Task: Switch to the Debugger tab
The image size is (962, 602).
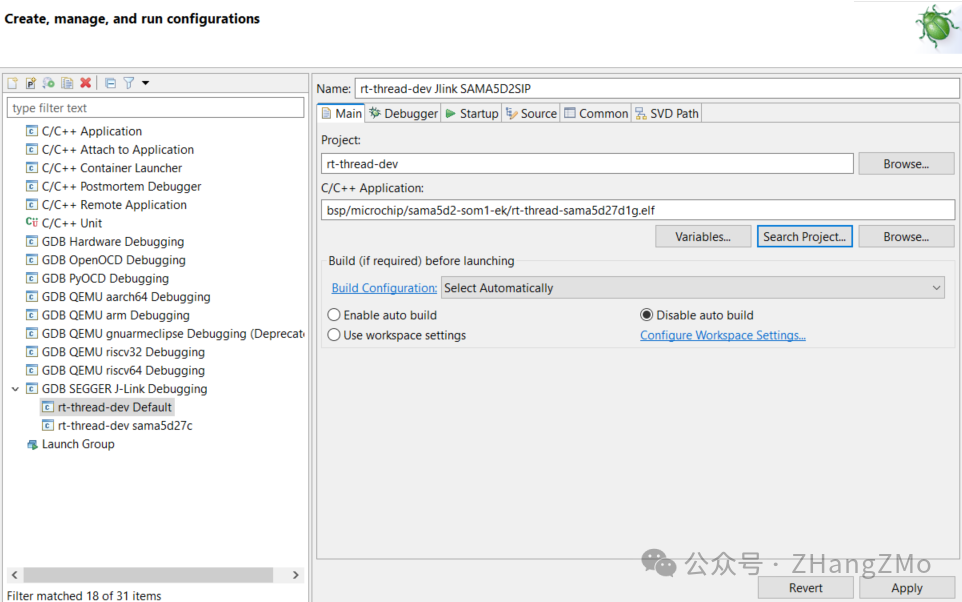Action: click(403, 114)
